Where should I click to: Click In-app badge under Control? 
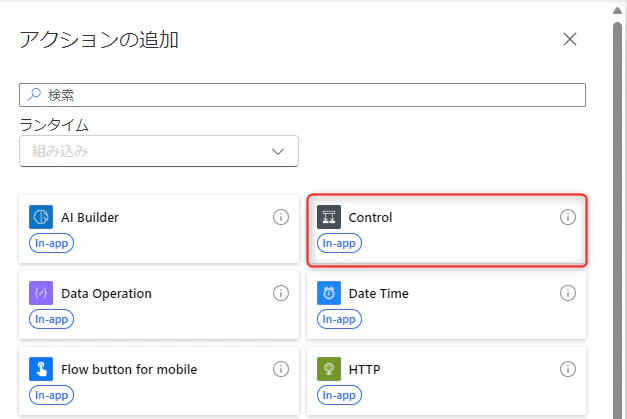[x=339, y=243]
